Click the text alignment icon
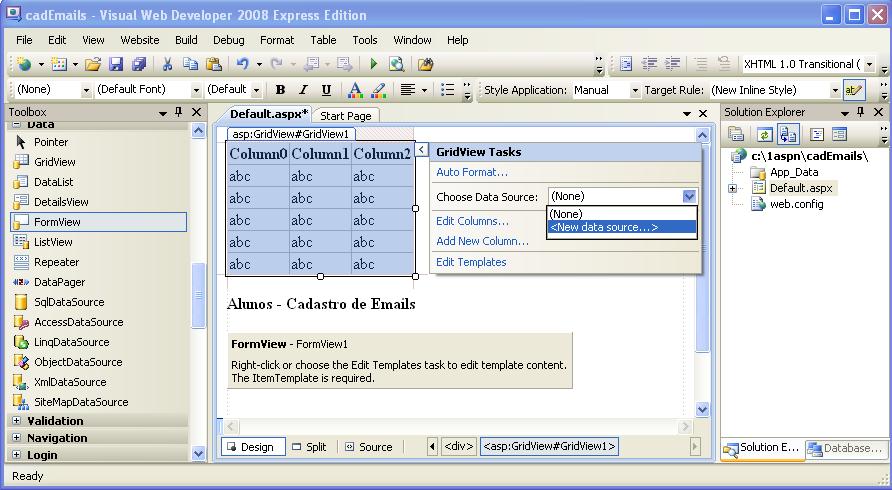The width and height of the screenshot is (892, 490). (x=407, y=90)
